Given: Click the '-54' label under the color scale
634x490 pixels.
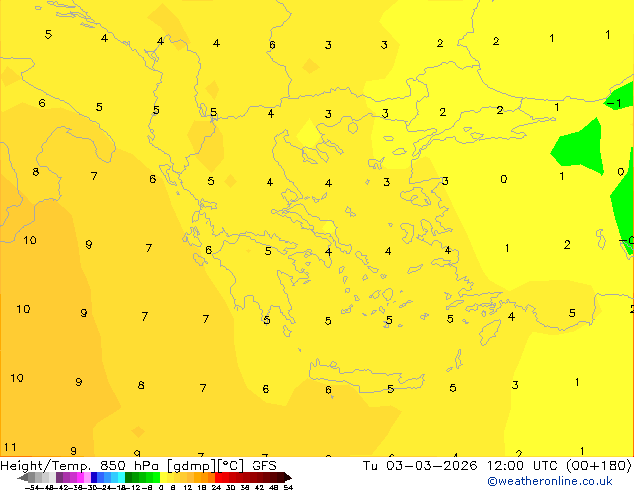Looking at the screenshot, I should (x=32, y=487).
